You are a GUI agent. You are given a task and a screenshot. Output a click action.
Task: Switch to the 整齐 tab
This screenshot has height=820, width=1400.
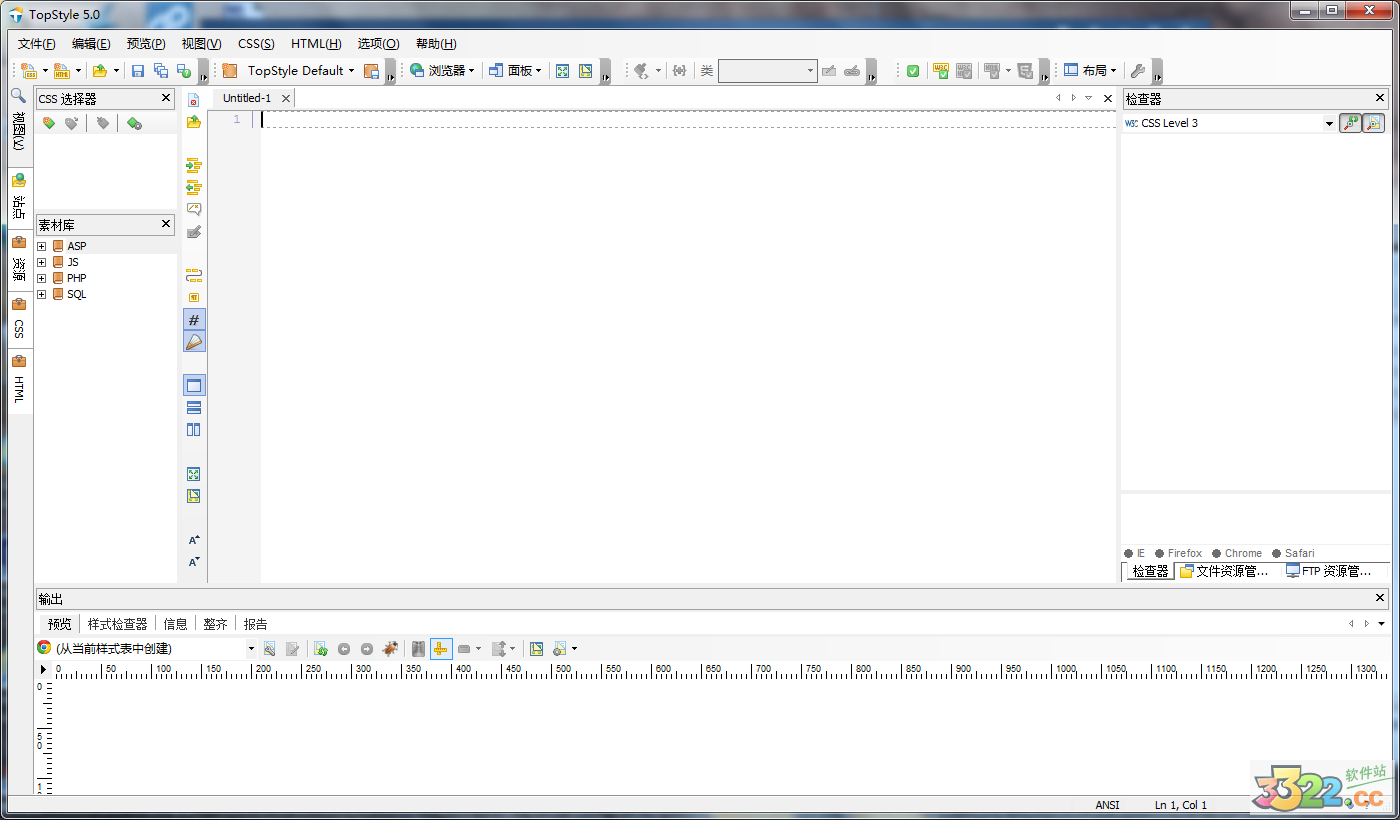(x=215, y=624)
